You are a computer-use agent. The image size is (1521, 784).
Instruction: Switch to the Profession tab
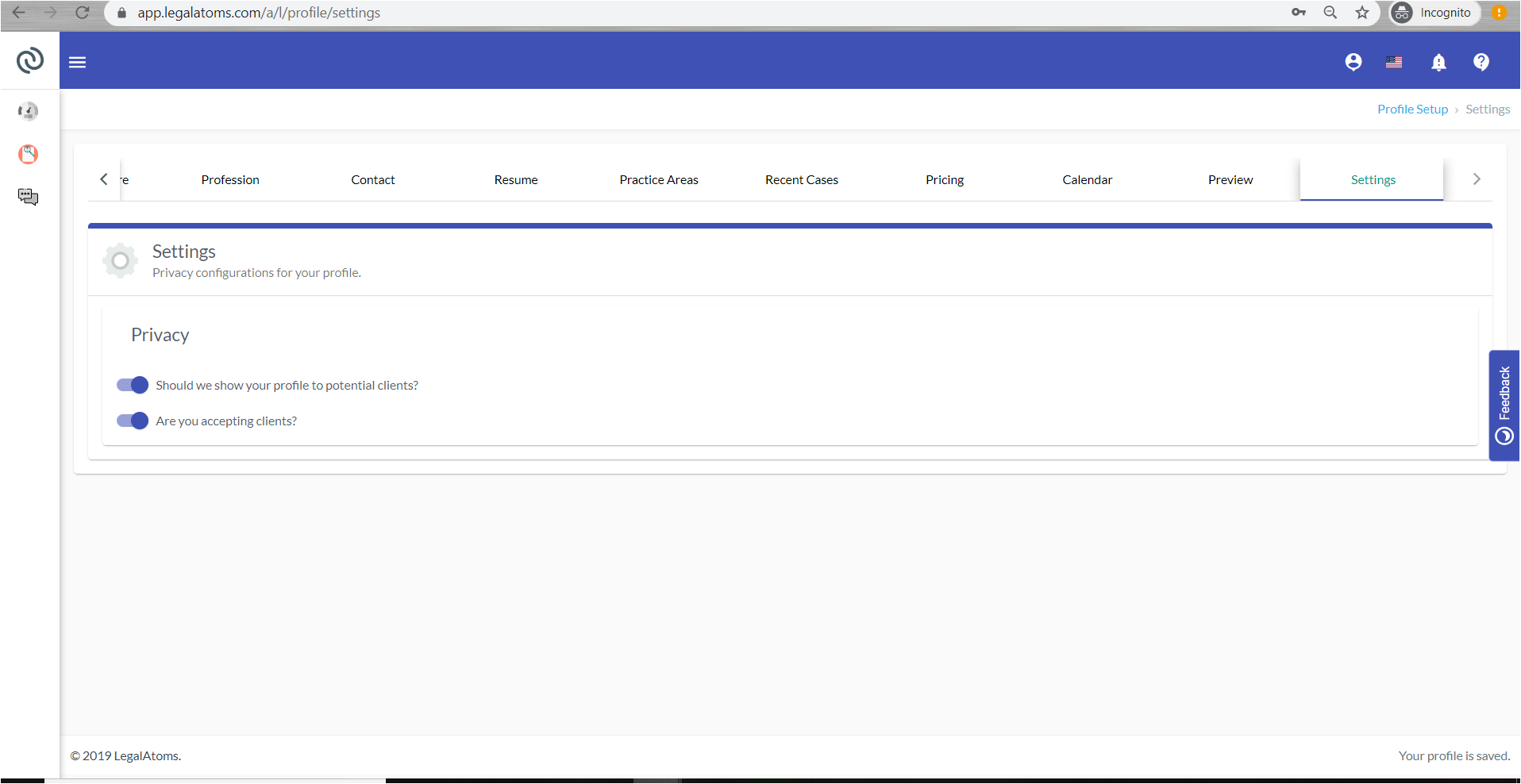(230, 179)
